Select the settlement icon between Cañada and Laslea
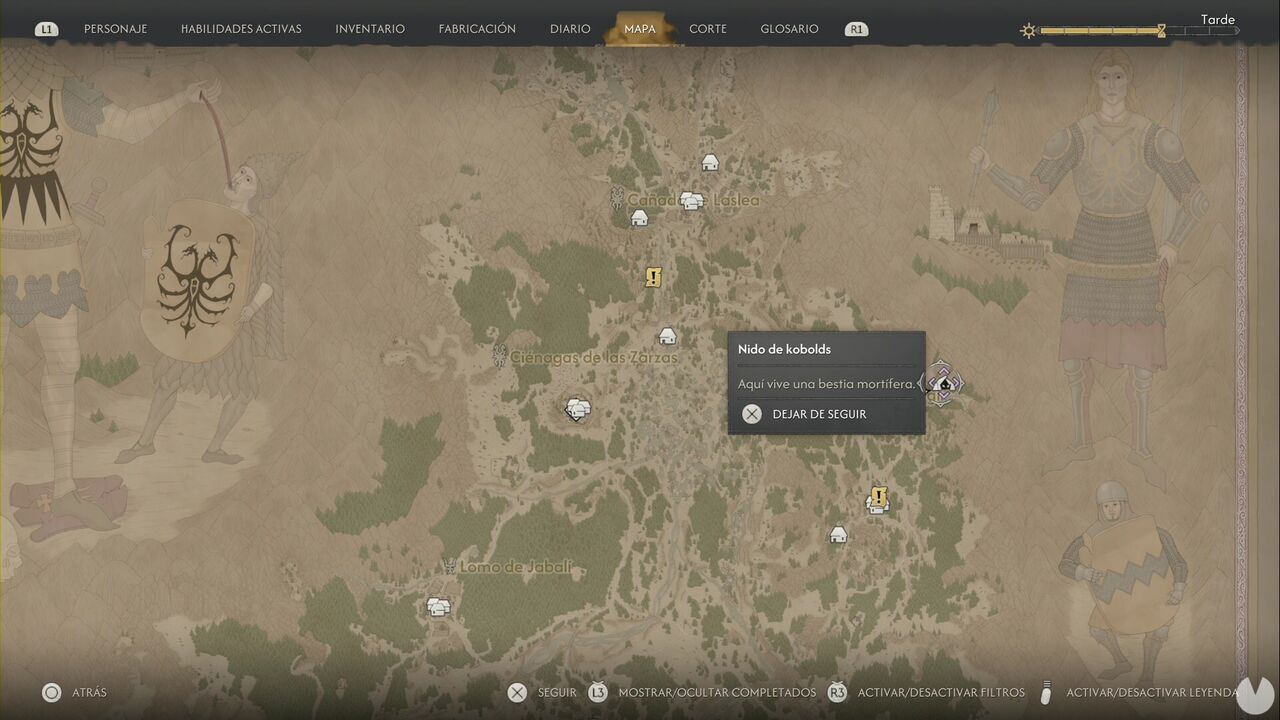Image resolution: width=1280 pixels, height=720 pixels. pos(691,201)
